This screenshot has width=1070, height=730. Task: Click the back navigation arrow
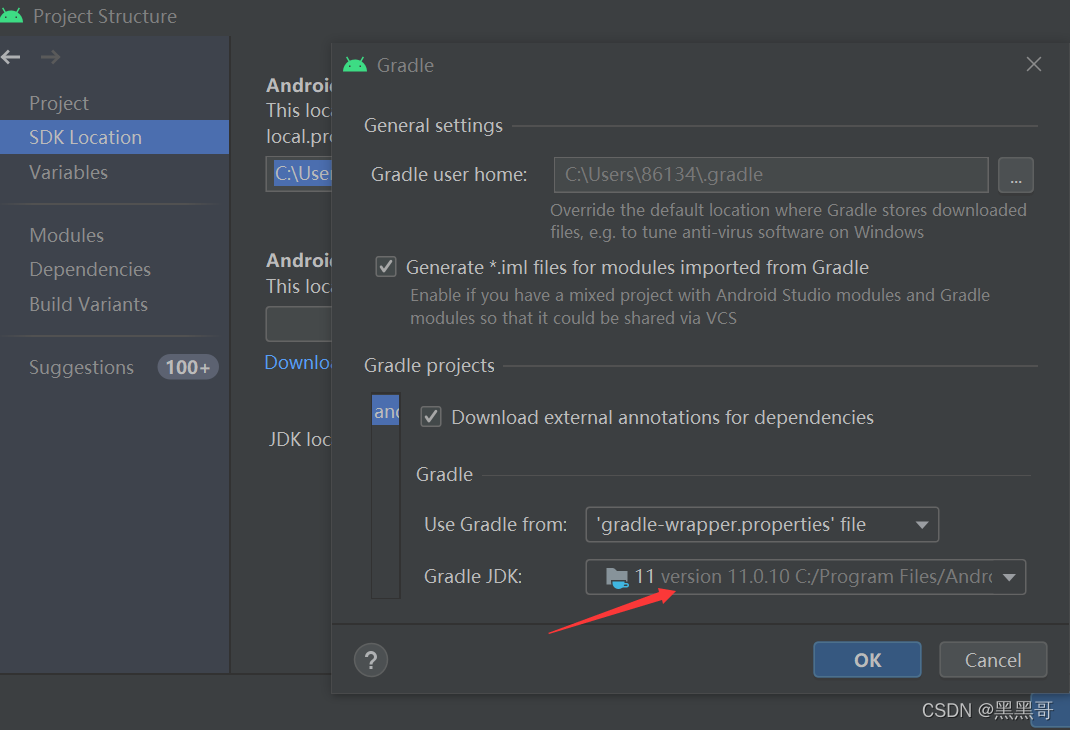(11, 57)
